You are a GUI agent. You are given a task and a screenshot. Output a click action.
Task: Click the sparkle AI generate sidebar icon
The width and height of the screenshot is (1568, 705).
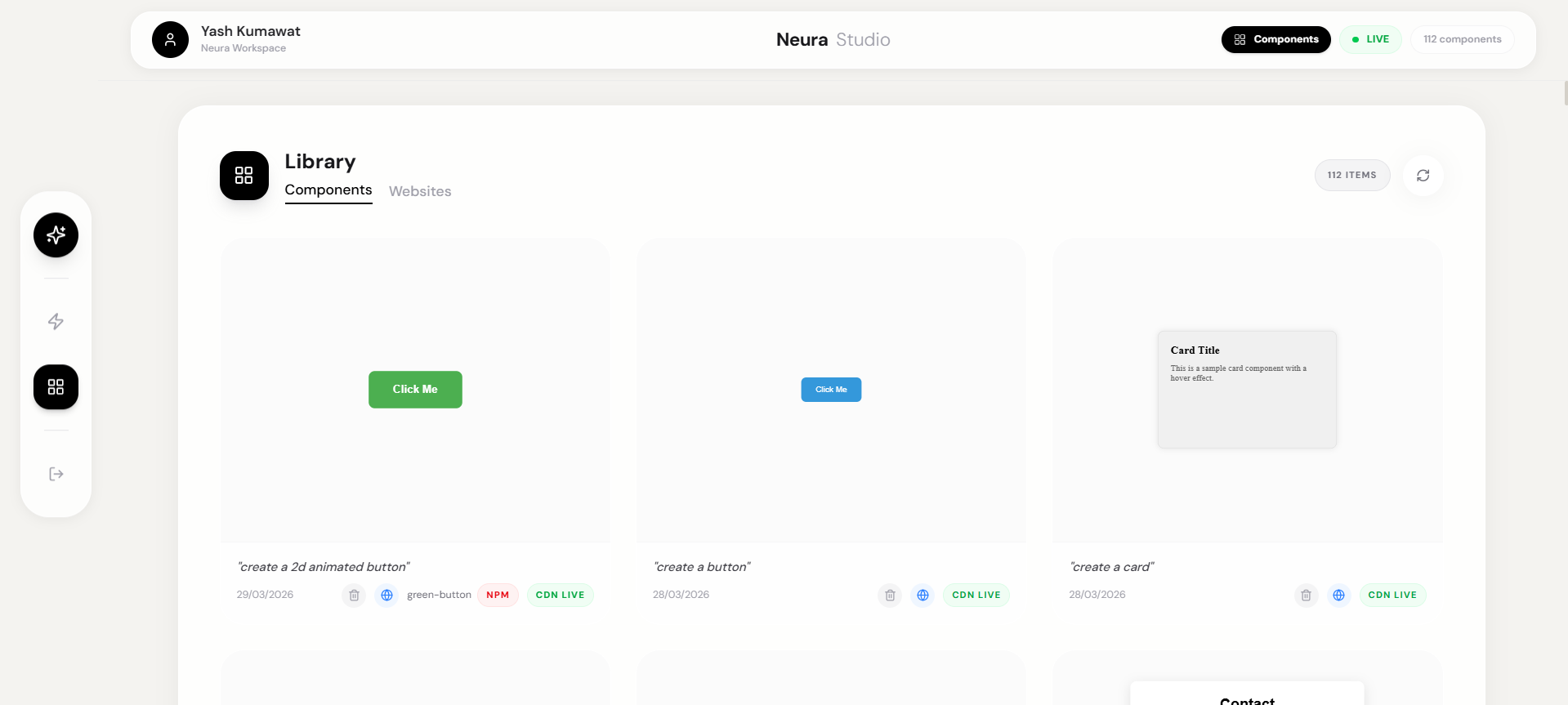click(56, 235)
